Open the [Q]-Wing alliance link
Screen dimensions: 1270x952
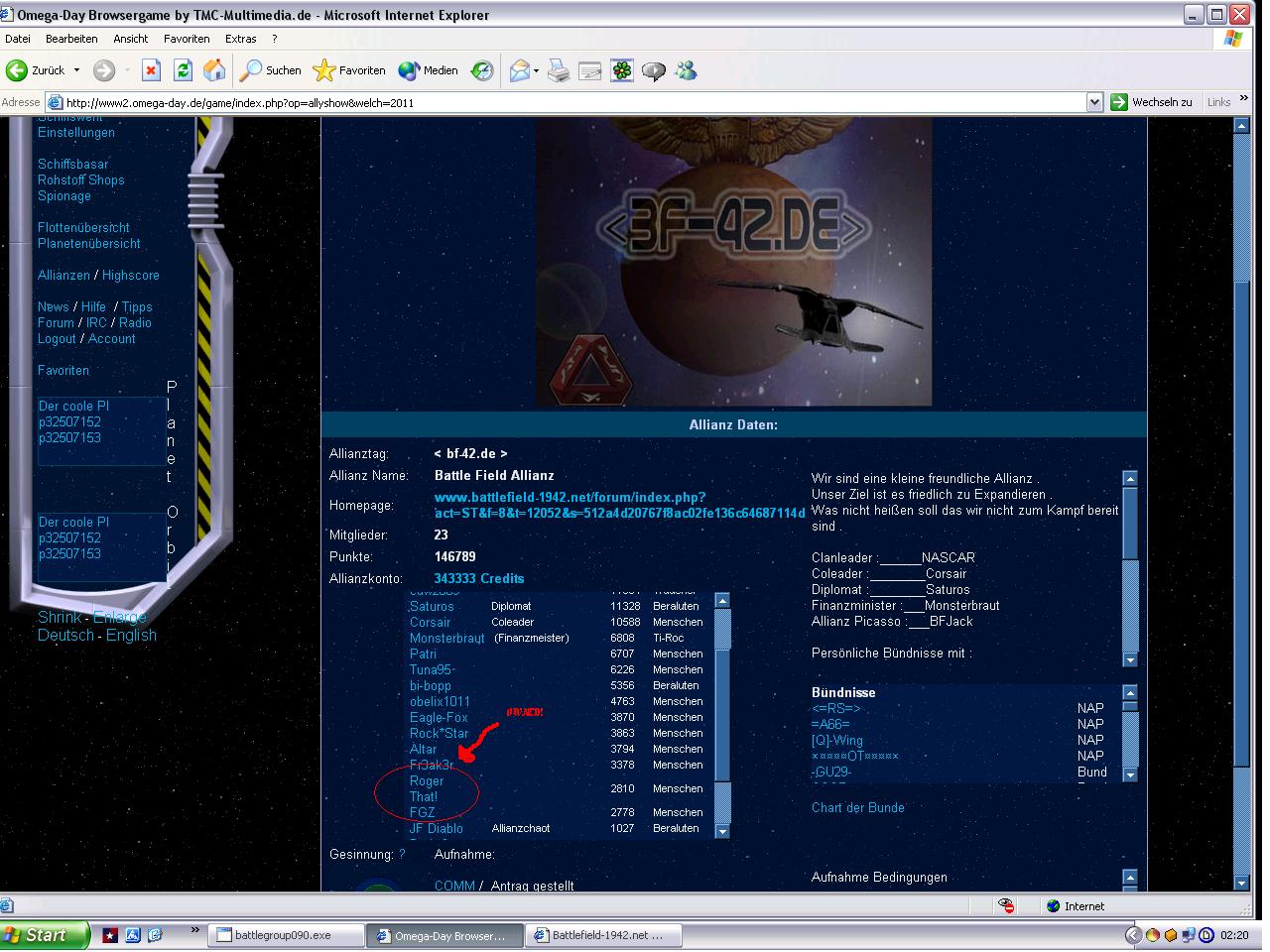pos(837,741)
